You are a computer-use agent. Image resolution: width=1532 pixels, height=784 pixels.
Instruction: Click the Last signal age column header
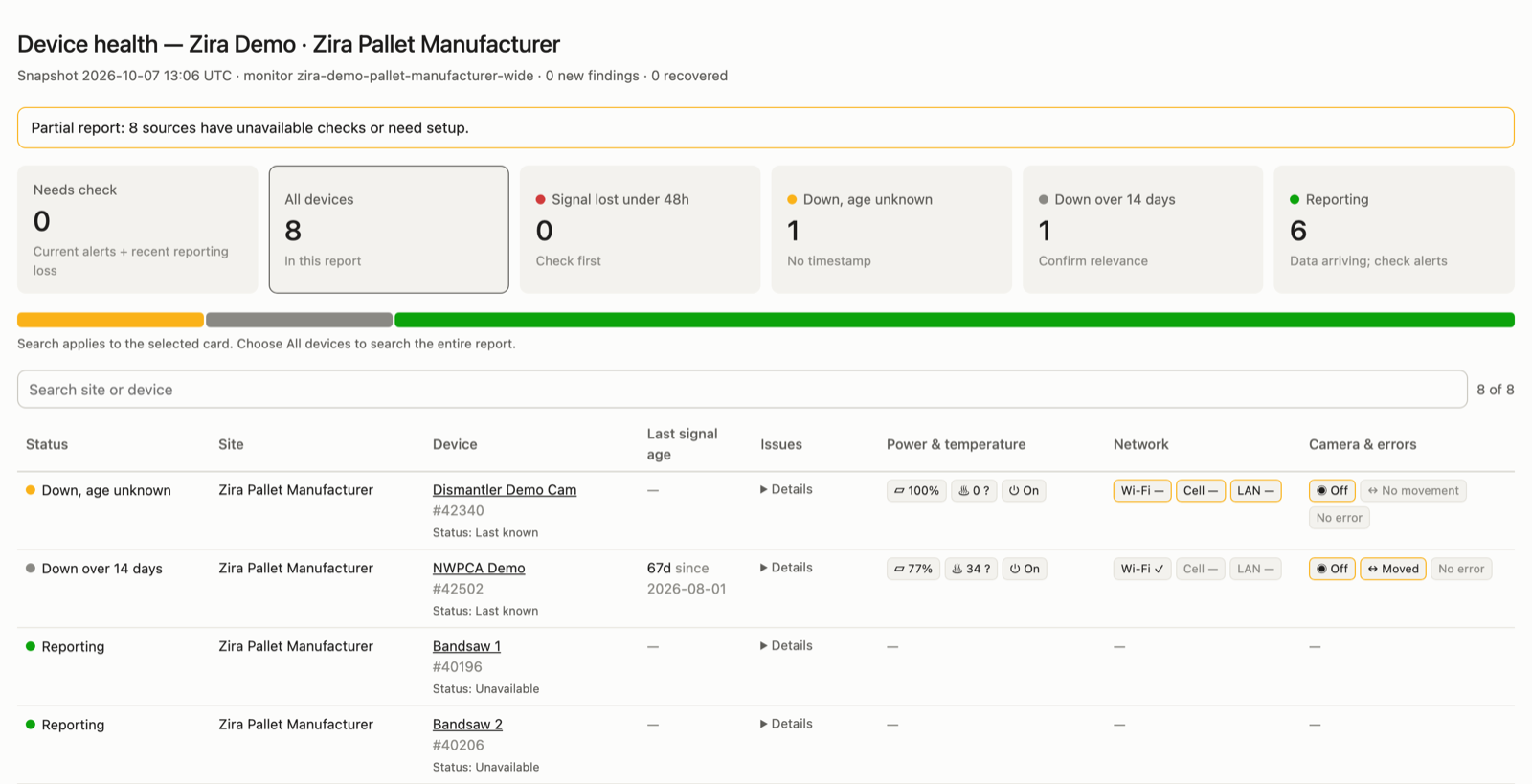pos(682,444)
